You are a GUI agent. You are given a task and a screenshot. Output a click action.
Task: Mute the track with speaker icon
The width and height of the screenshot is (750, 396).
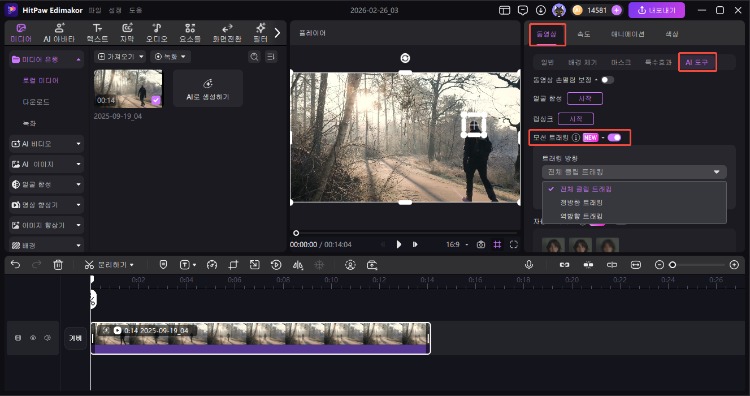47,338
